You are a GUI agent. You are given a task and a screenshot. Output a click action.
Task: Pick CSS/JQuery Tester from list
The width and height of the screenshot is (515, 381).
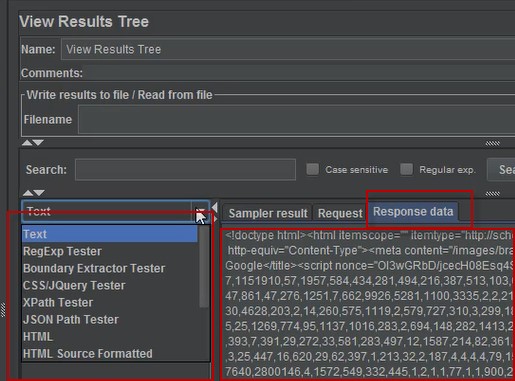point(110,285)
